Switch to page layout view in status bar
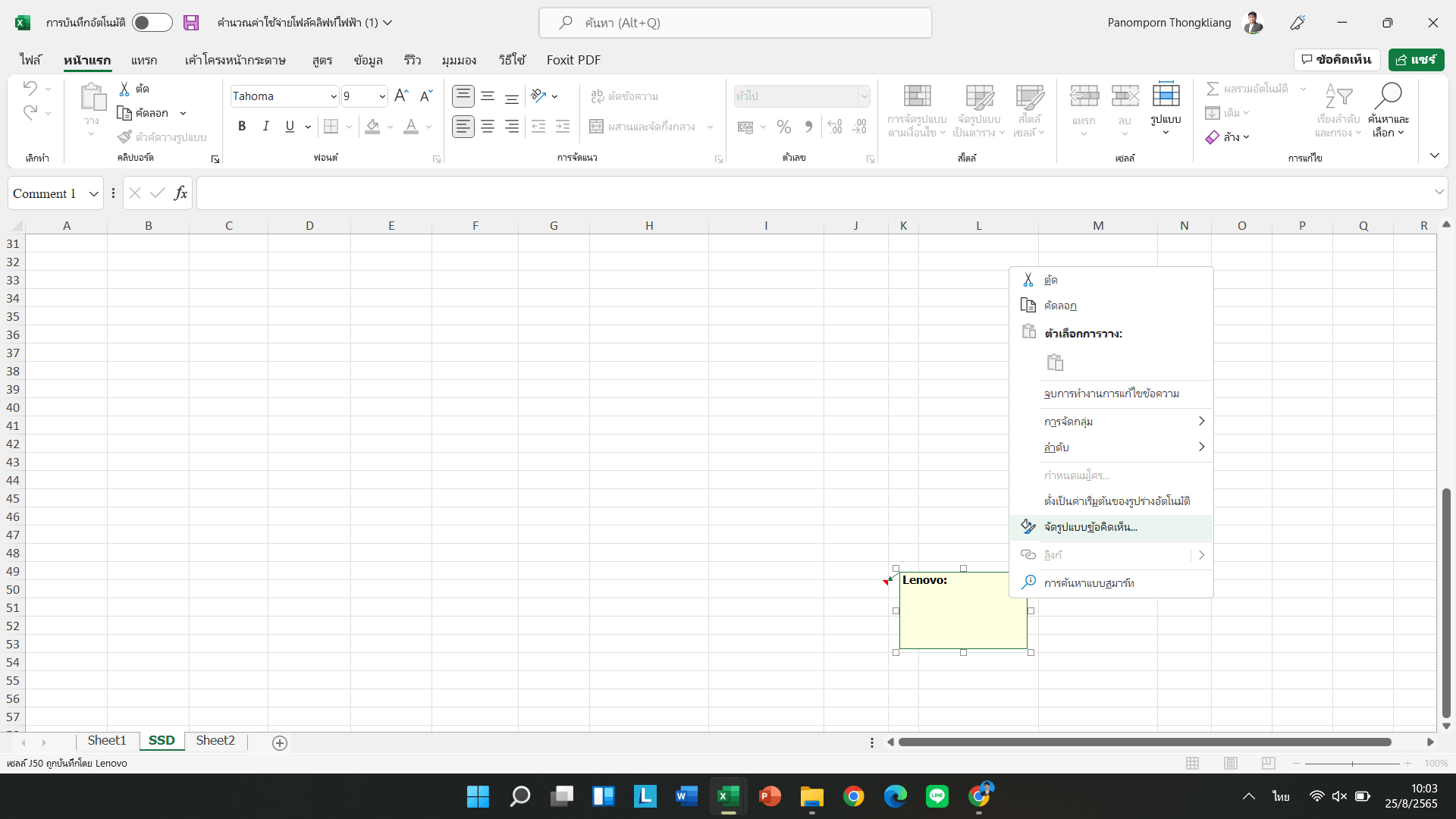 (1231, 763)
